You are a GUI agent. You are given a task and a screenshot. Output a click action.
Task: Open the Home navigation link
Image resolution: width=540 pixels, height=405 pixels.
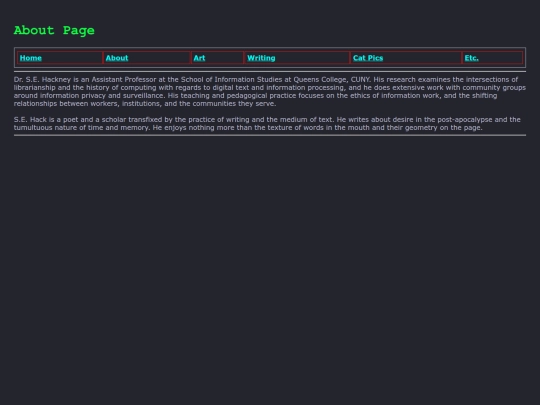(31, 58)
